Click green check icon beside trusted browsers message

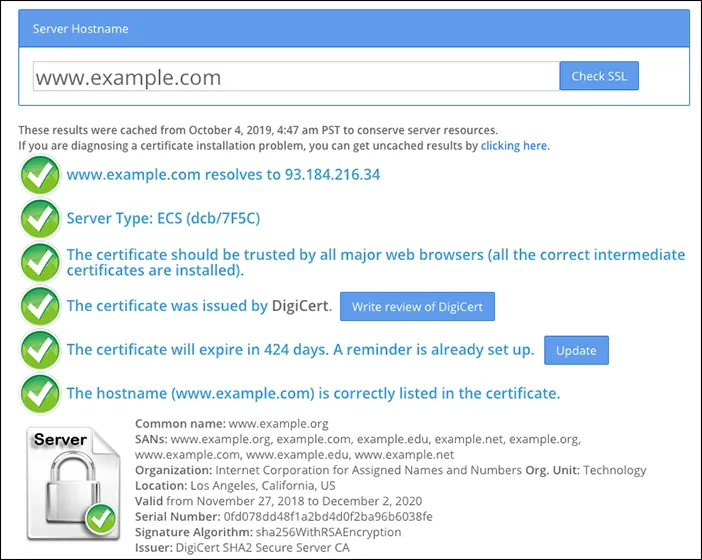[40, 262]
